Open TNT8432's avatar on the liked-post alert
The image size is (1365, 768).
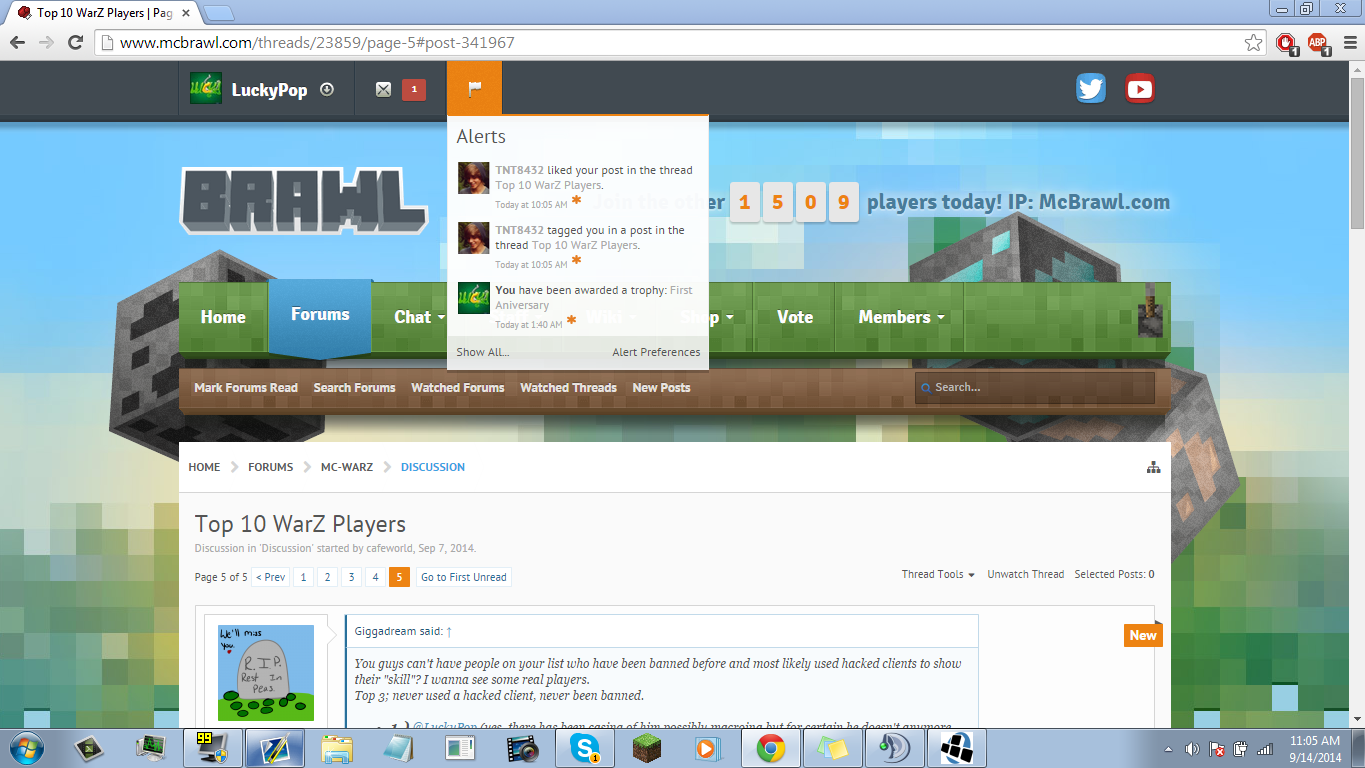[x=473, y=178]
